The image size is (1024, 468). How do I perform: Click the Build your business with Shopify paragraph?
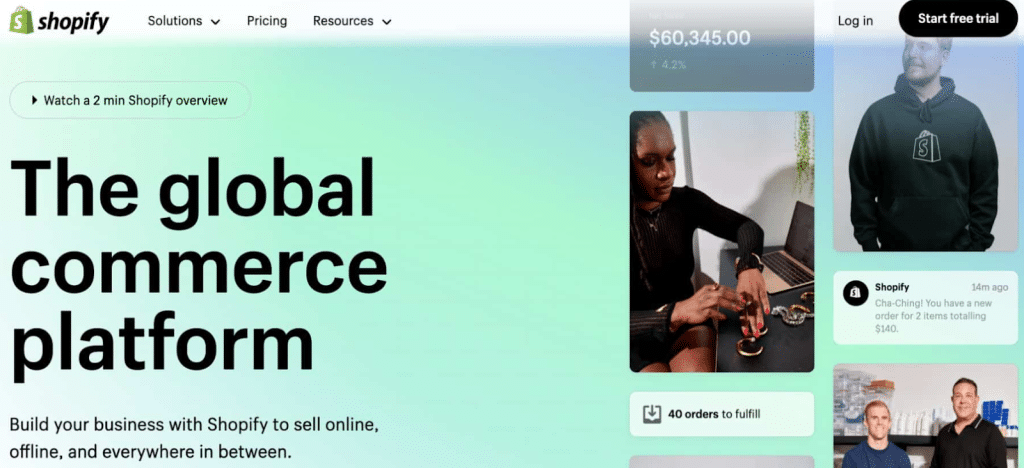pyautogui.click(x=195, y=438)
